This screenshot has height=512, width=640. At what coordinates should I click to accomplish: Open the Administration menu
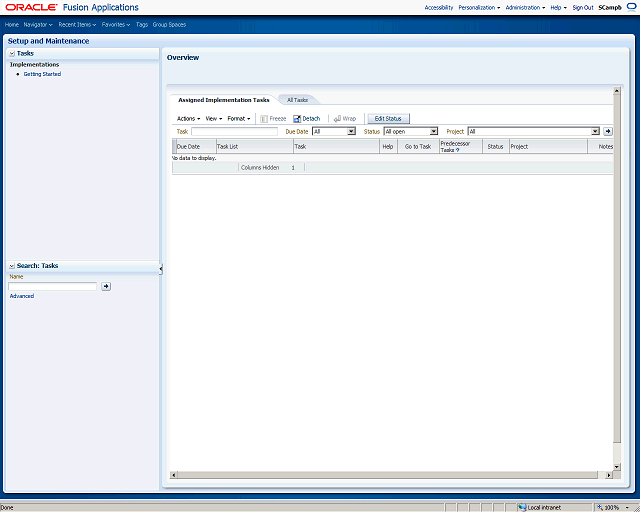point(525,7)
